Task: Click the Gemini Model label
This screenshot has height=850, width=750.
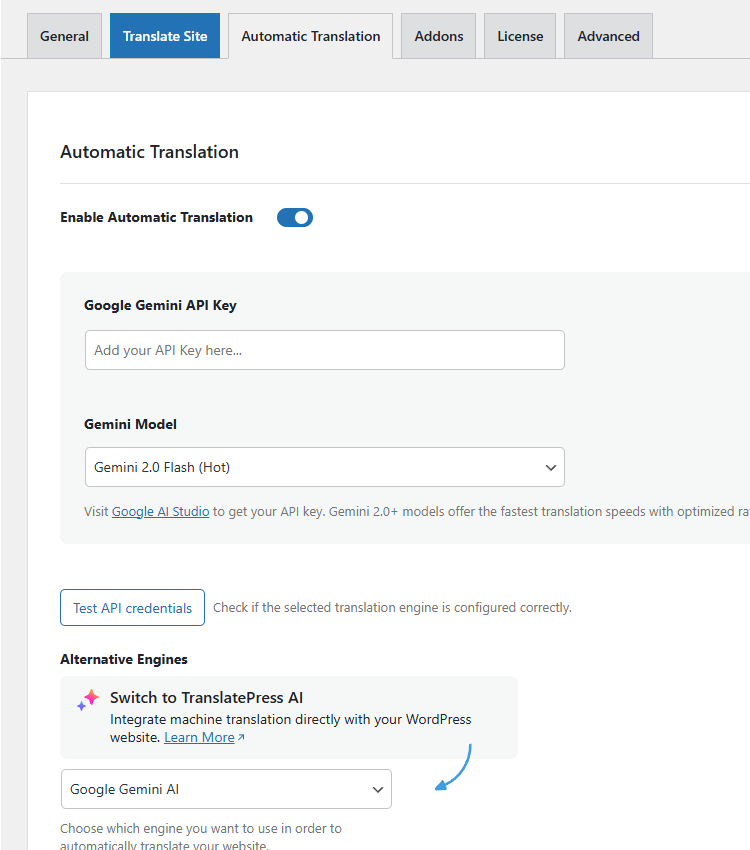Action: pyautogui.click(x=130, y=424)
